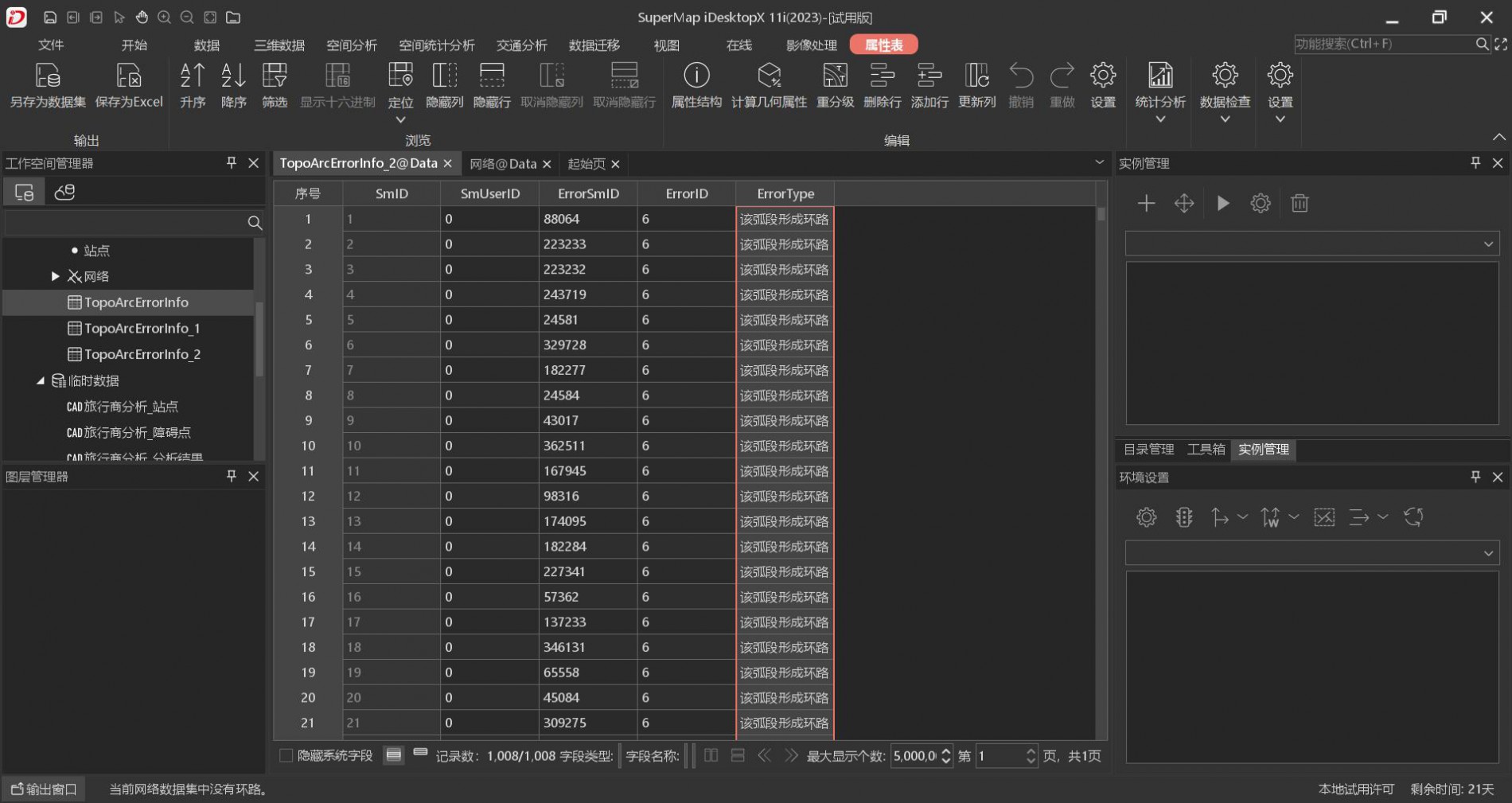Collapse the 临时数据 tree node

[x=41, y=380]
